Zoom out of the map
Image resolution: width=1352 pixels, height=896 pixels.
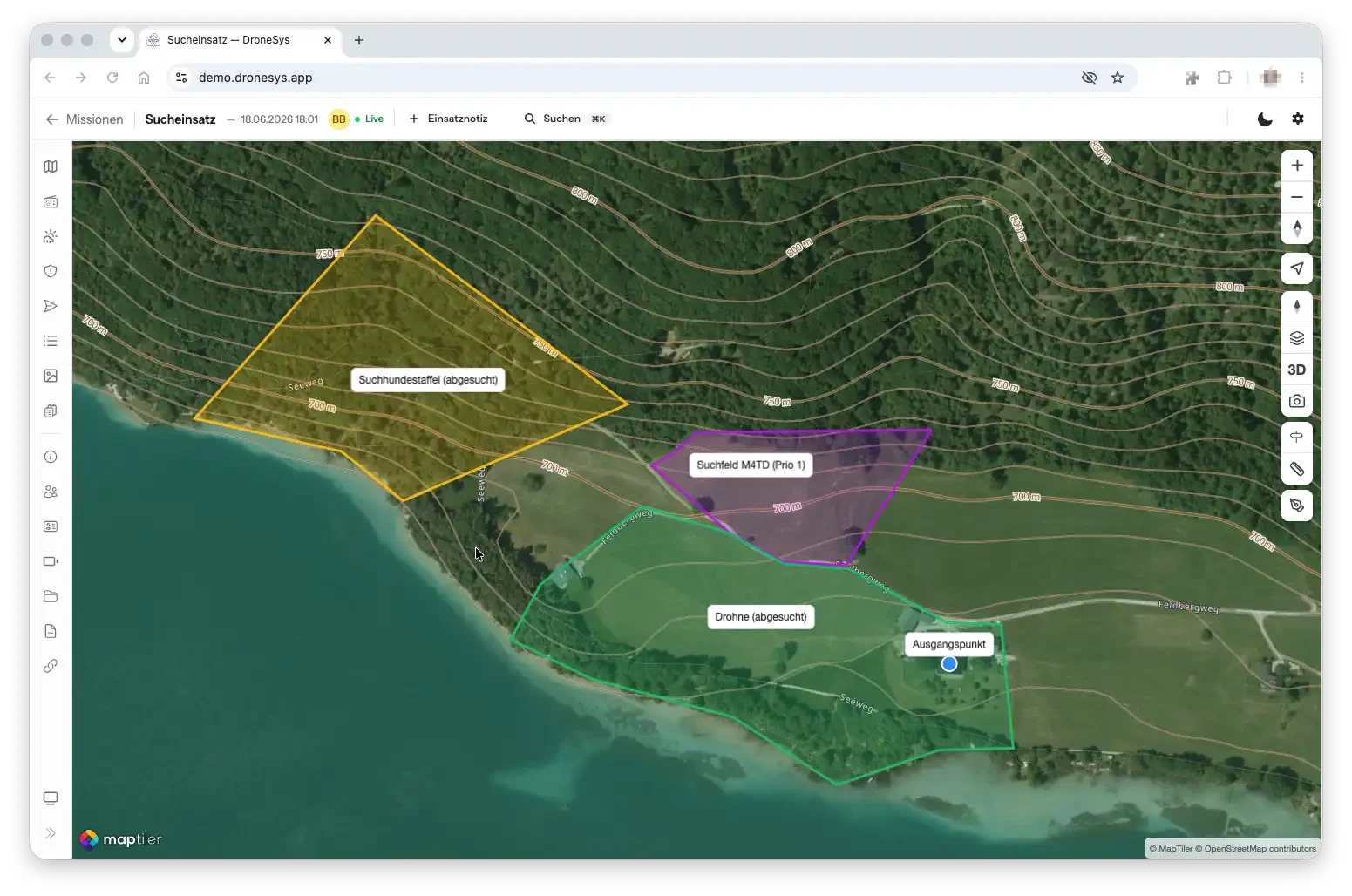(1297, 197)
